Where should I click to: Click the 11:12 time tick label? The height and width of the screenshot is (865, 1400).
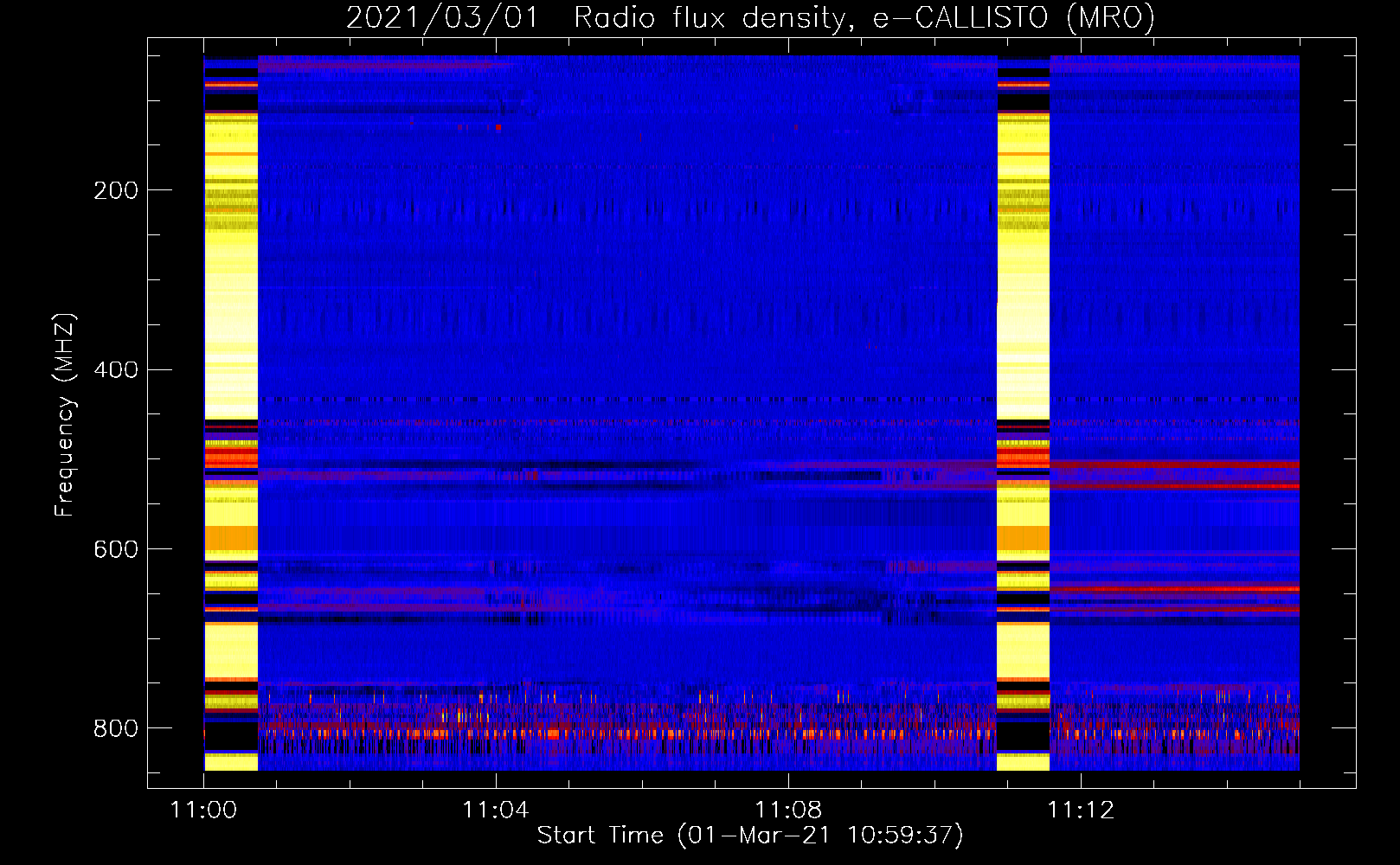[x=1081, y=811]
